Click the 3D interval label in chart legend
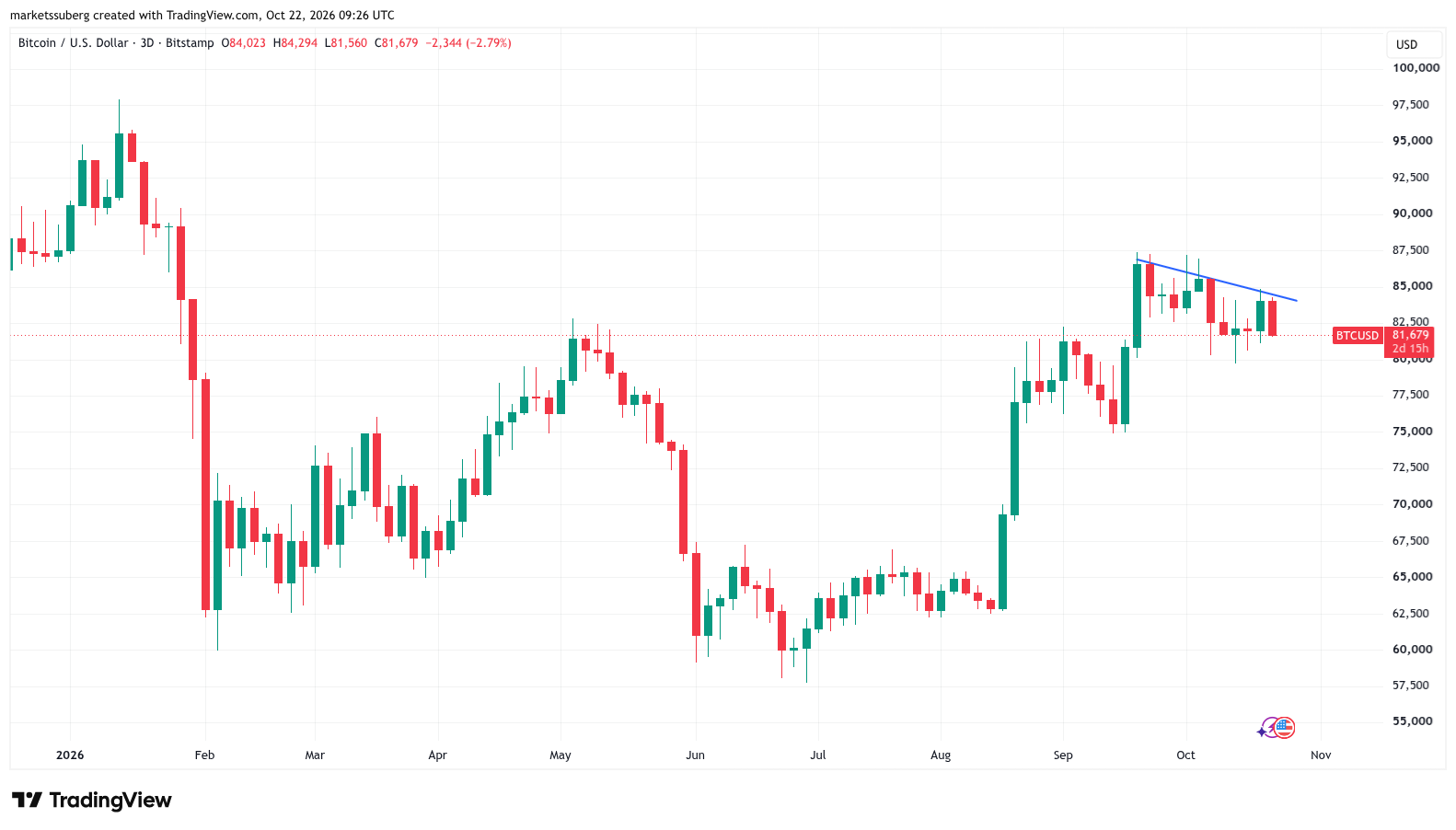Screen dimensions: 1456x830 click(146, 43)
